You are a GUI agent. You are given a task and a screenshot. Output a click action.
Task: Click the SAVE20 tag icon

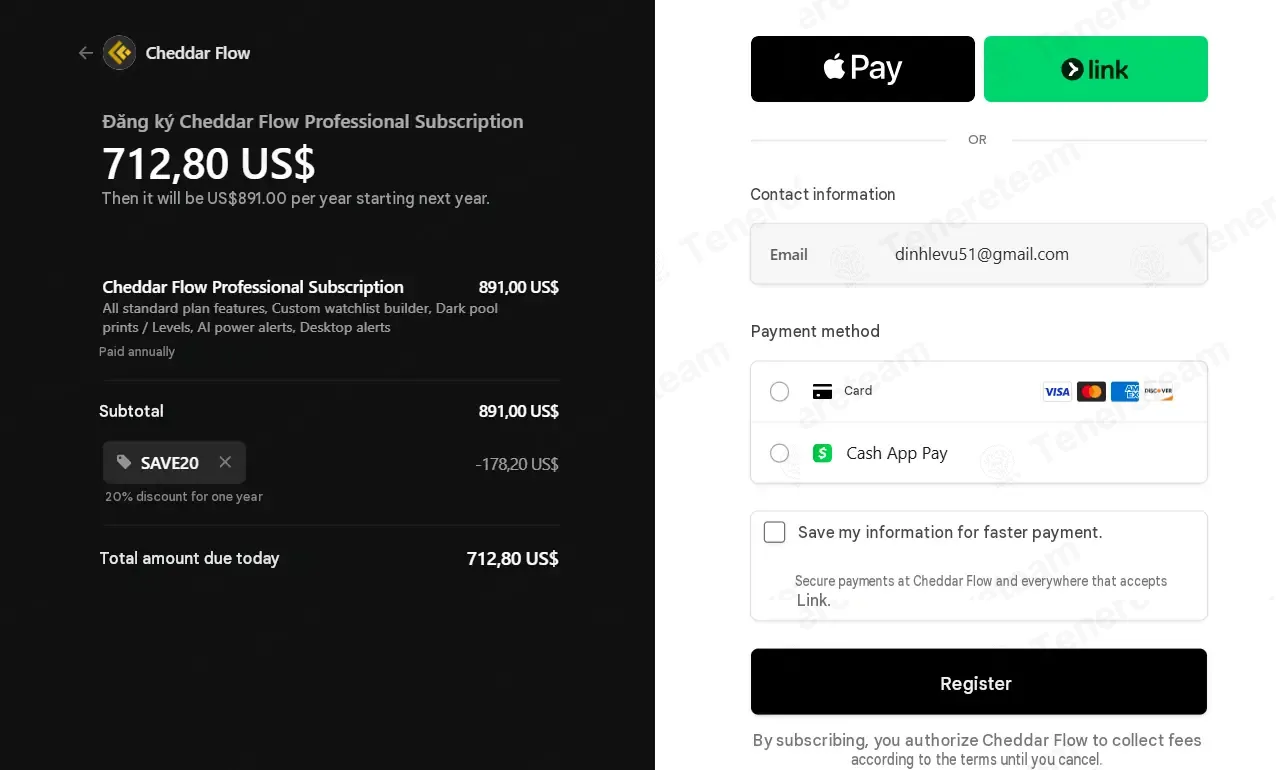(x=124, y=462)
